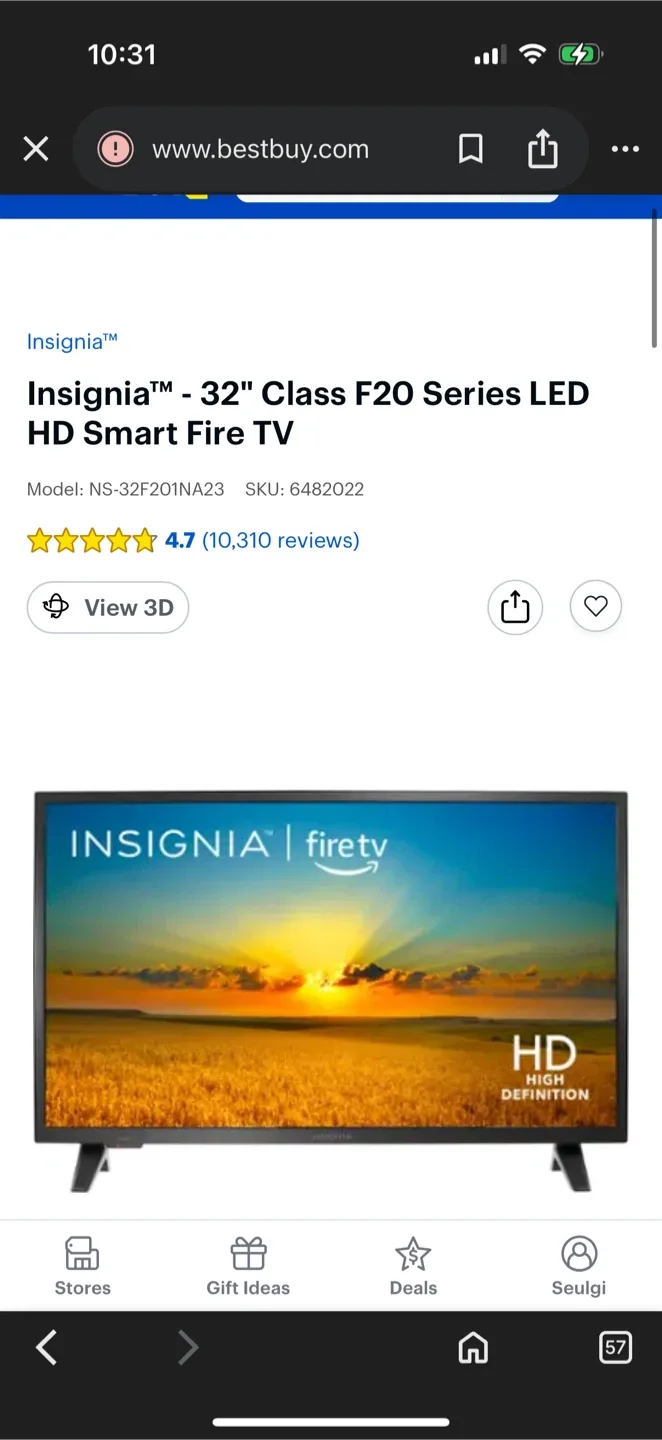
Task: Open the Seulgi account tab
Action: click(x=579, y=1266)
